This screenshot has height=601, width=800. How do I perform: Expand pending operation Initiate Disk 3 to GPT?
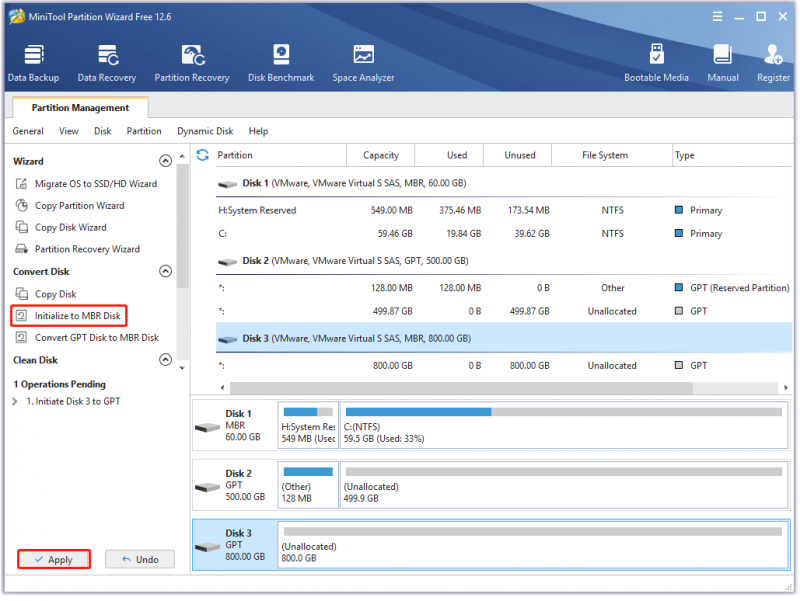point(15,402)
